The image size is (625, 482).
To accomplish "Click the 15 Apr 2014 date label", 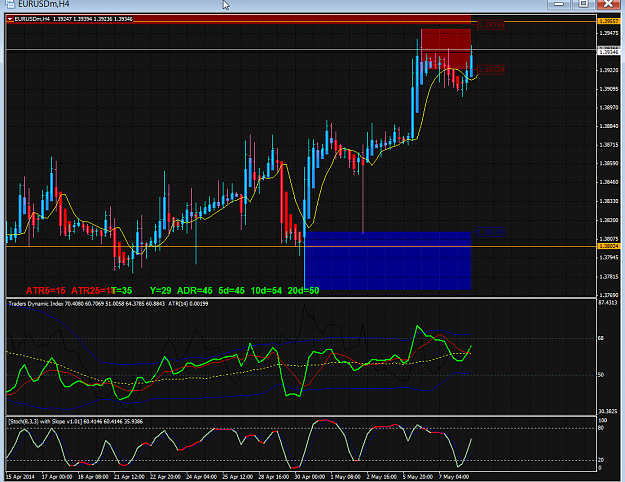I will (x=20, y=477).
